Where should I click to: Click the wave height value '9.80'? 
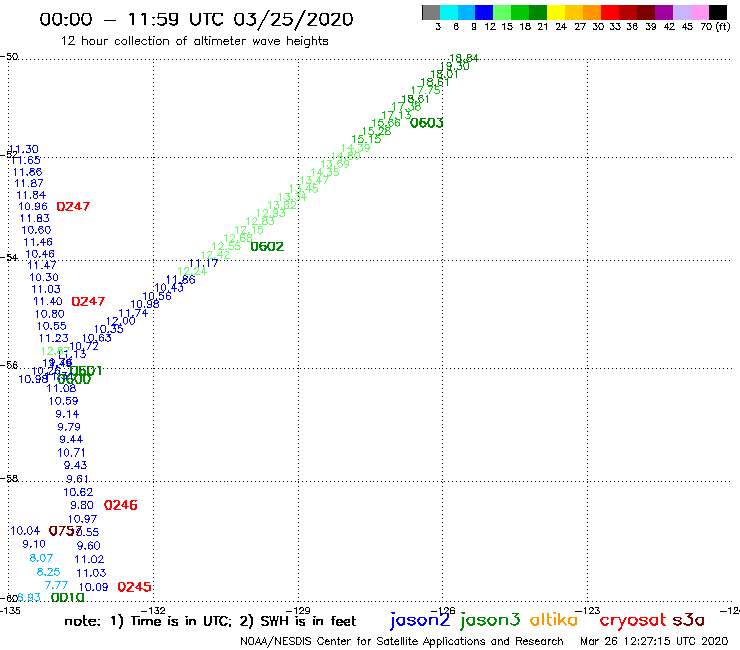click(82, 505)
